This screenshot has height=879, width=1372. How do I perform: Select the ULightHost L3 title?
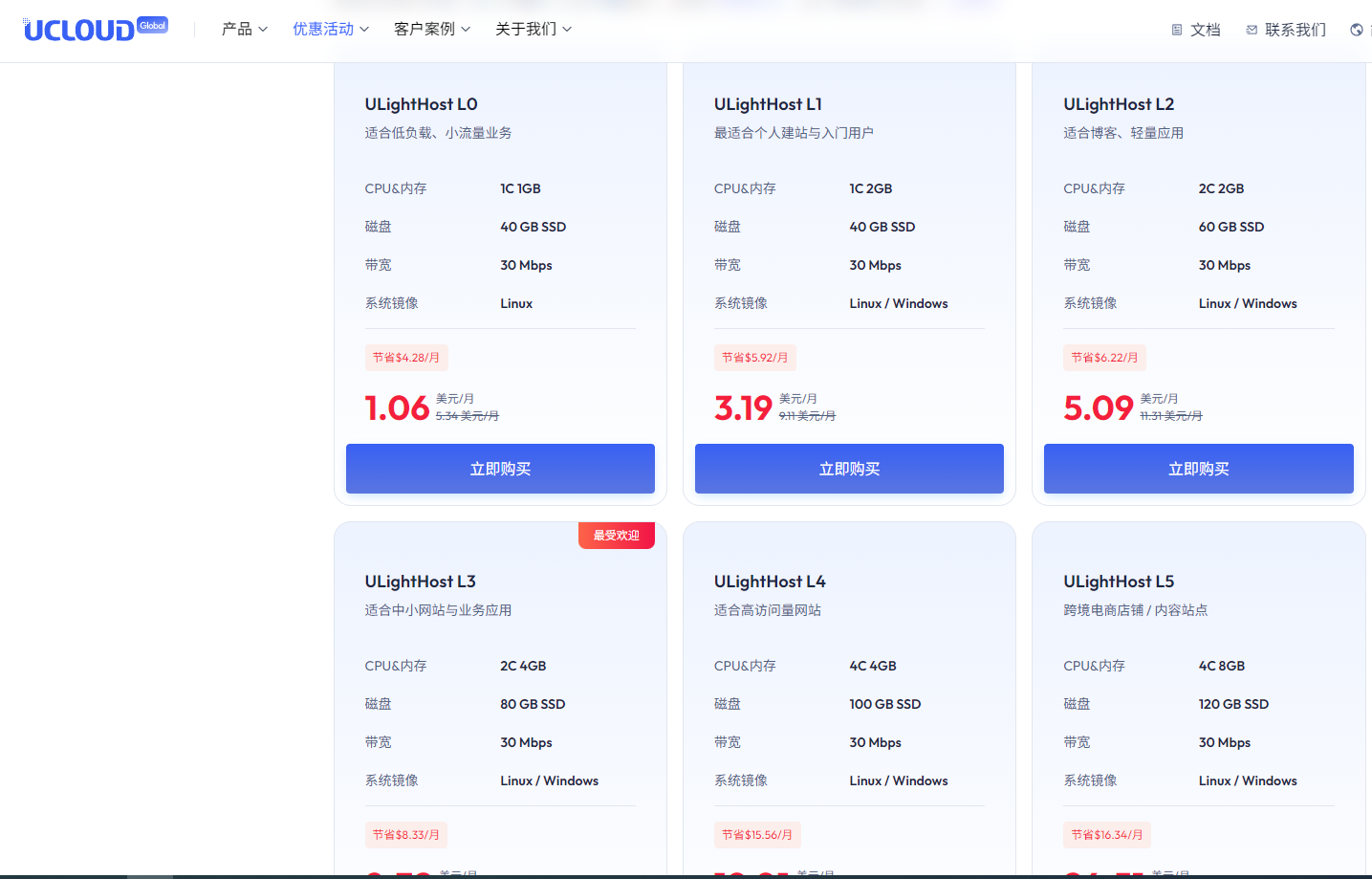(x=420, y=582)
